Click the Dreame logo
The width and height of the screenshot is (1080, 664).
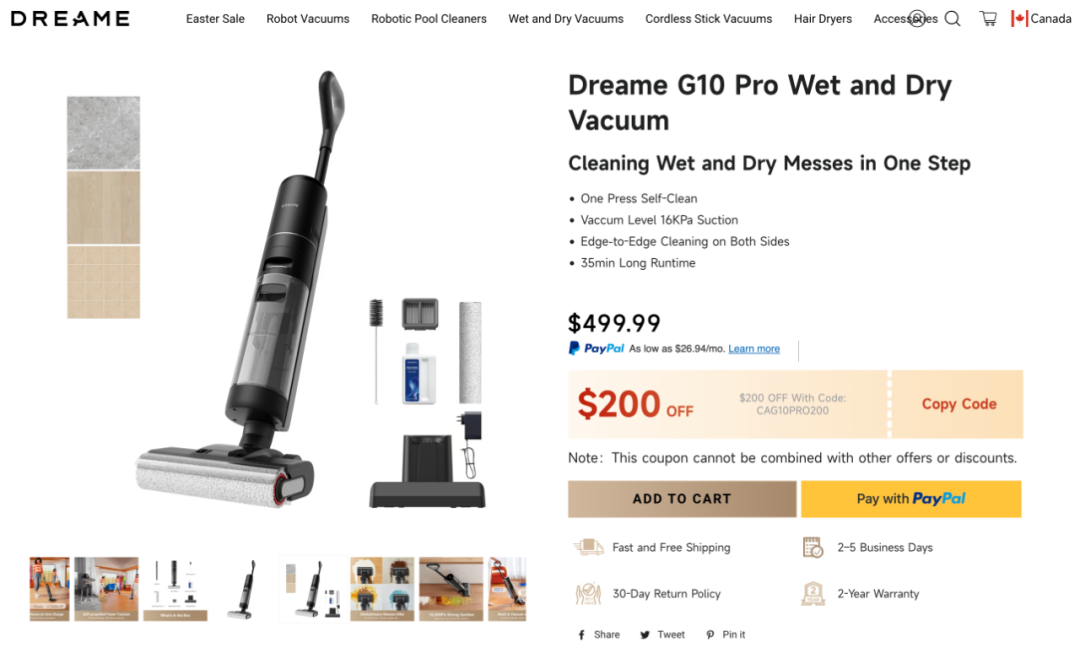click(x=70, y=19)
